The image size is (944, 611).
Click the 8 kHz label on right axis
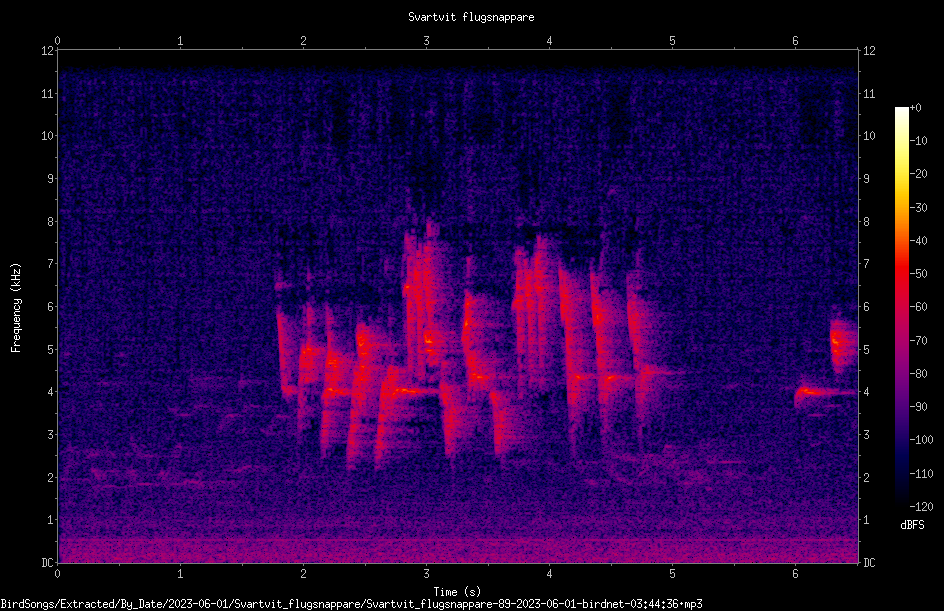[x=866, y=222]
